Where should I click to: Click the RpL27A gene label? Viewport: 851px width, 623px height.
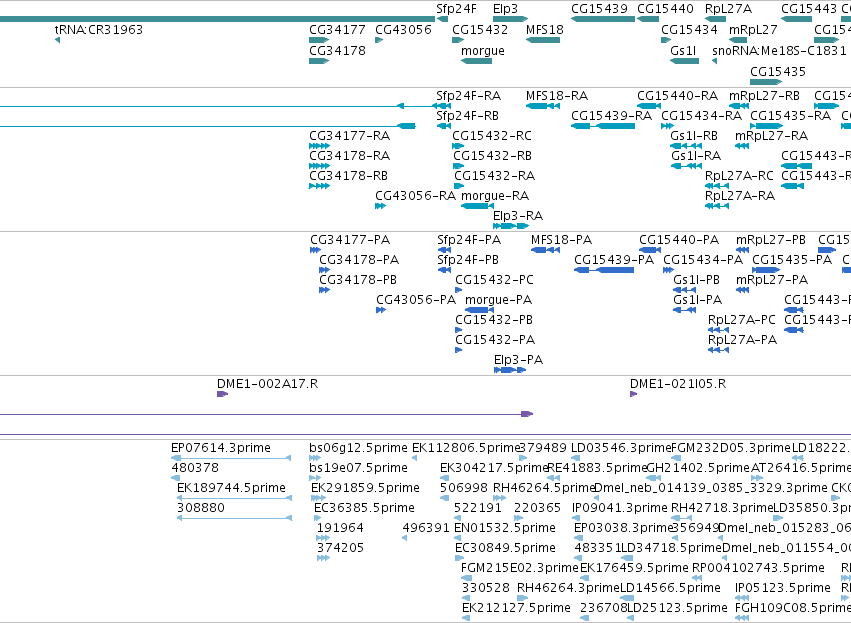point(728,9)
